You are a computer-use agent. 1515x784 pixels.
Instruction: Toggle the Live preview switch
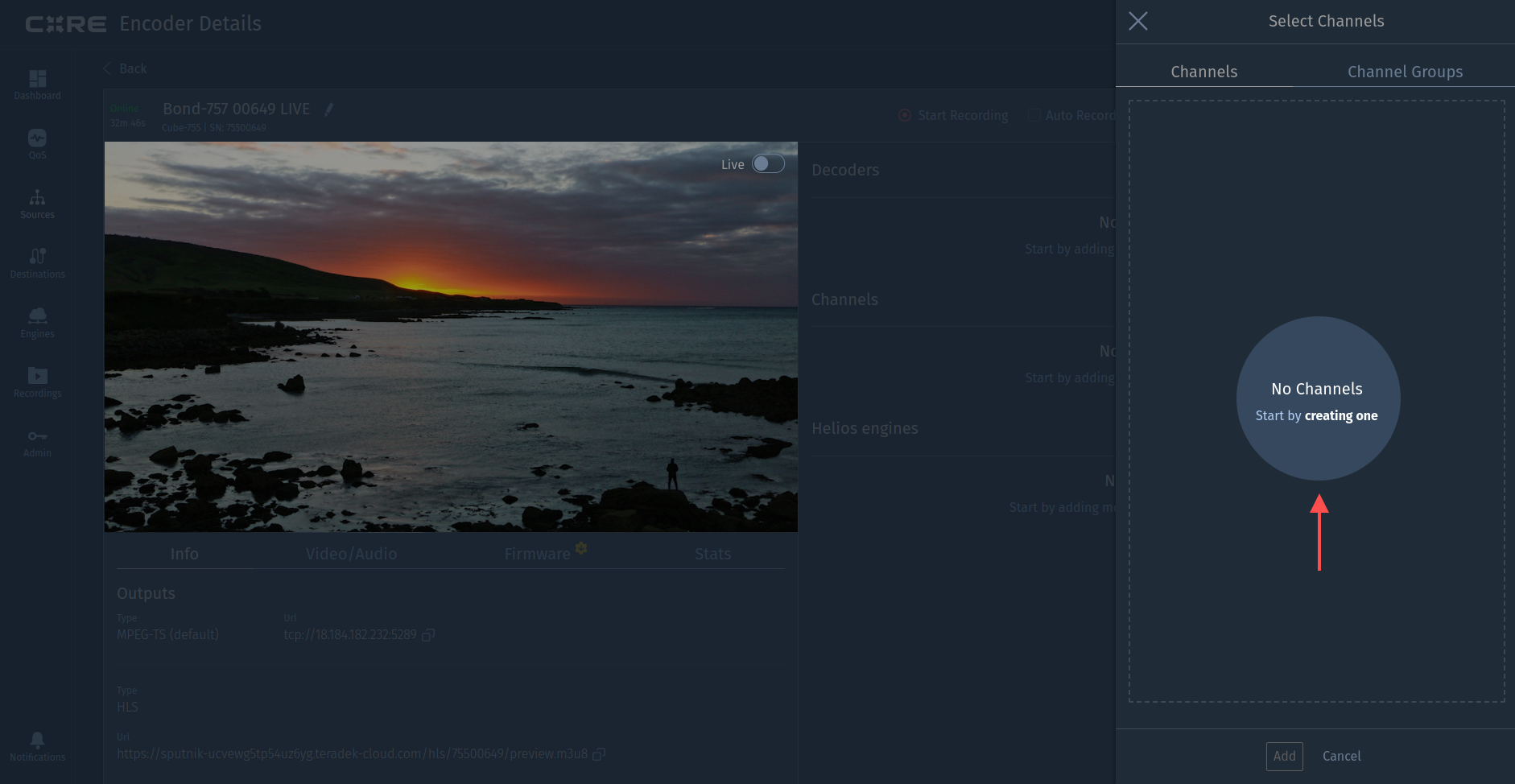[x=768, y=164]
